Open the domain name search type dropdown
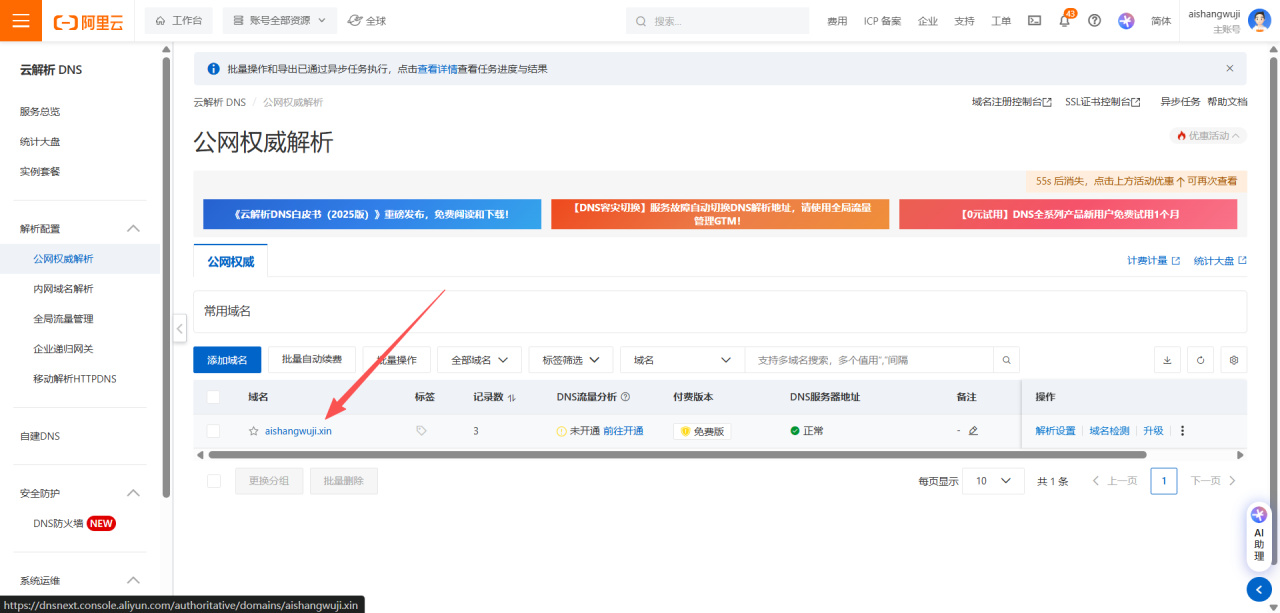 [x=683, y=360]
